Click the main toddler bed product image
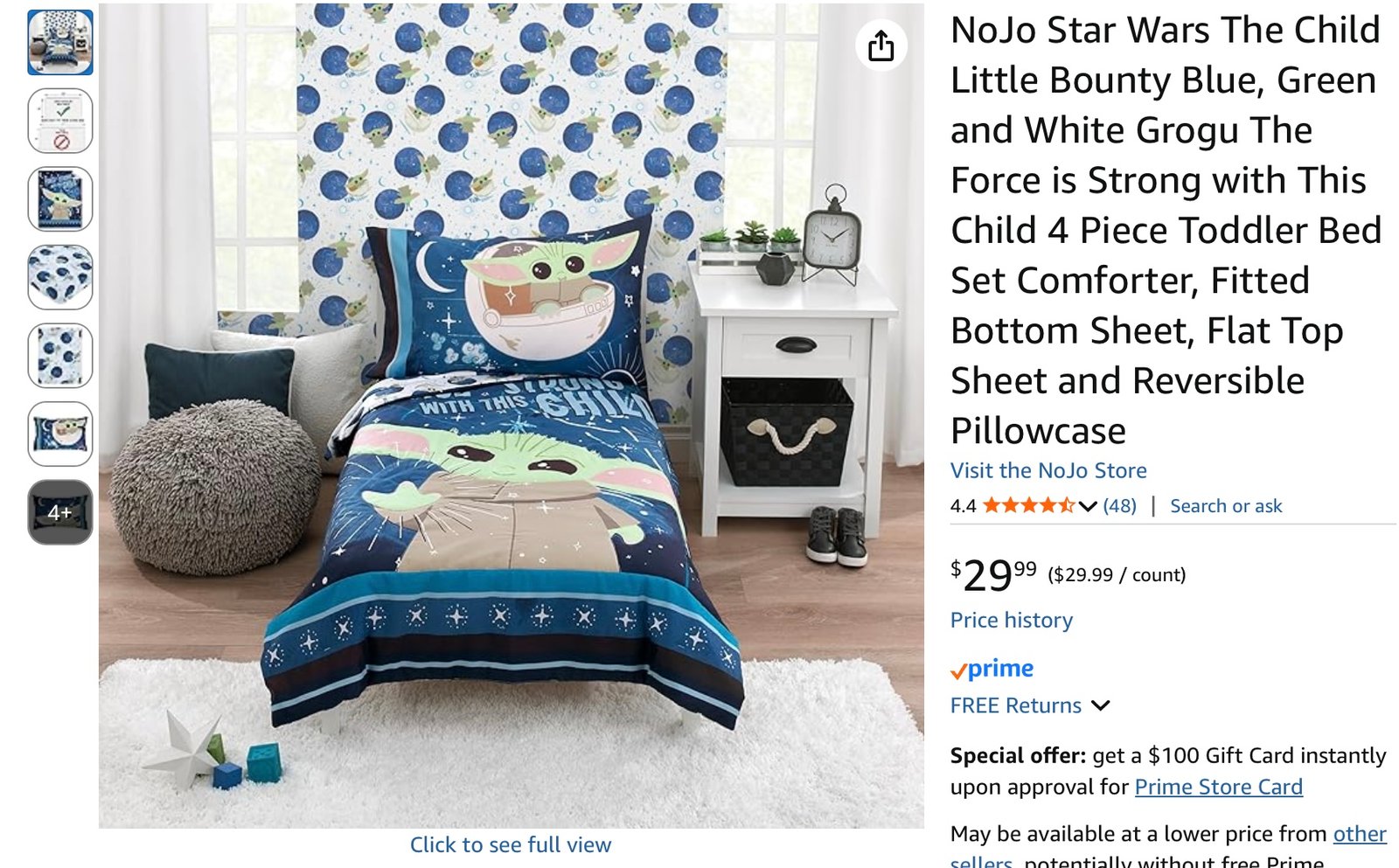This screenshot has width=1399, height=868. pyautogui.click(x=511, y=415)
